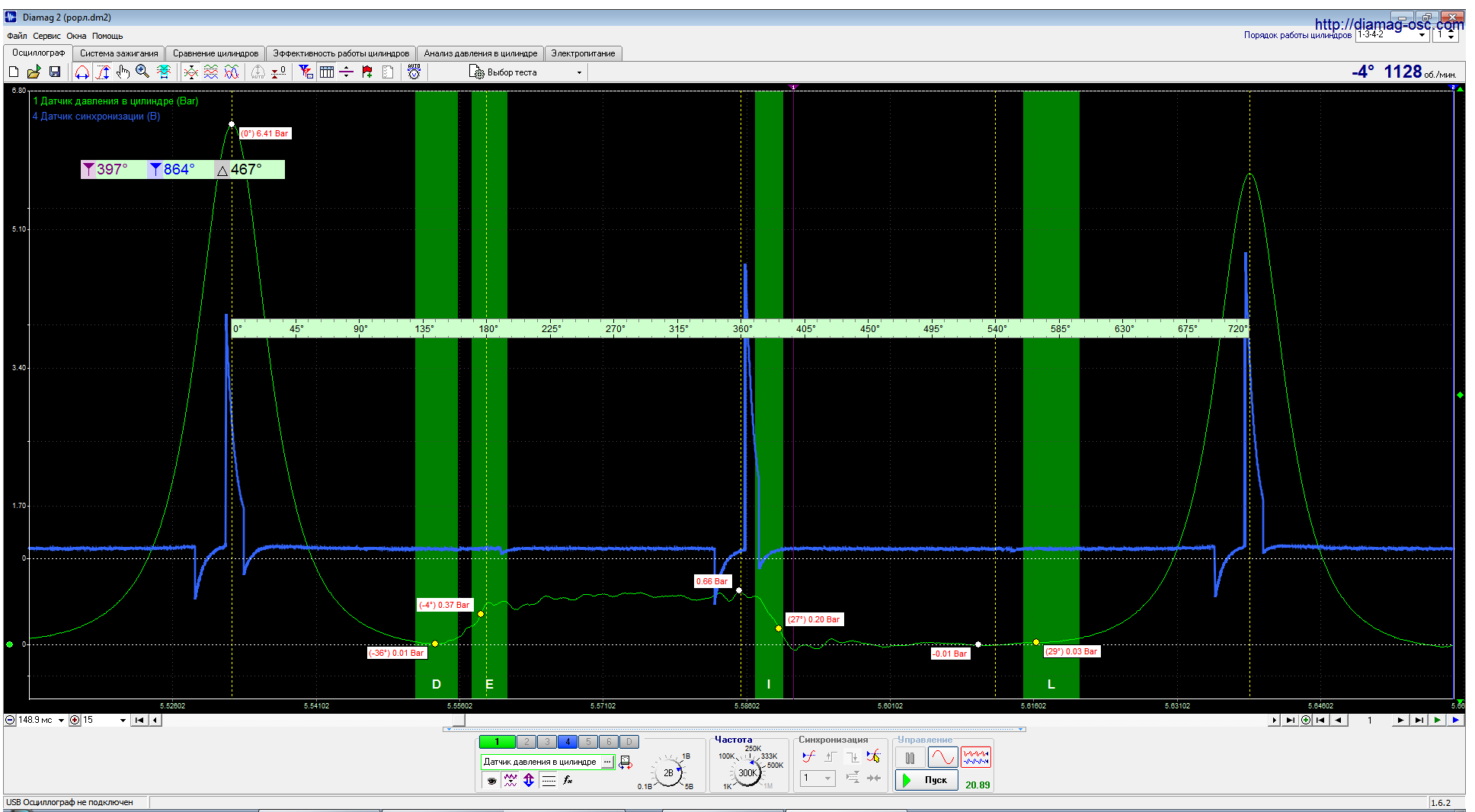Click the blue vertical arrows position icon
The width and height of the screenshot is (1475, 812).
point(529,780)
